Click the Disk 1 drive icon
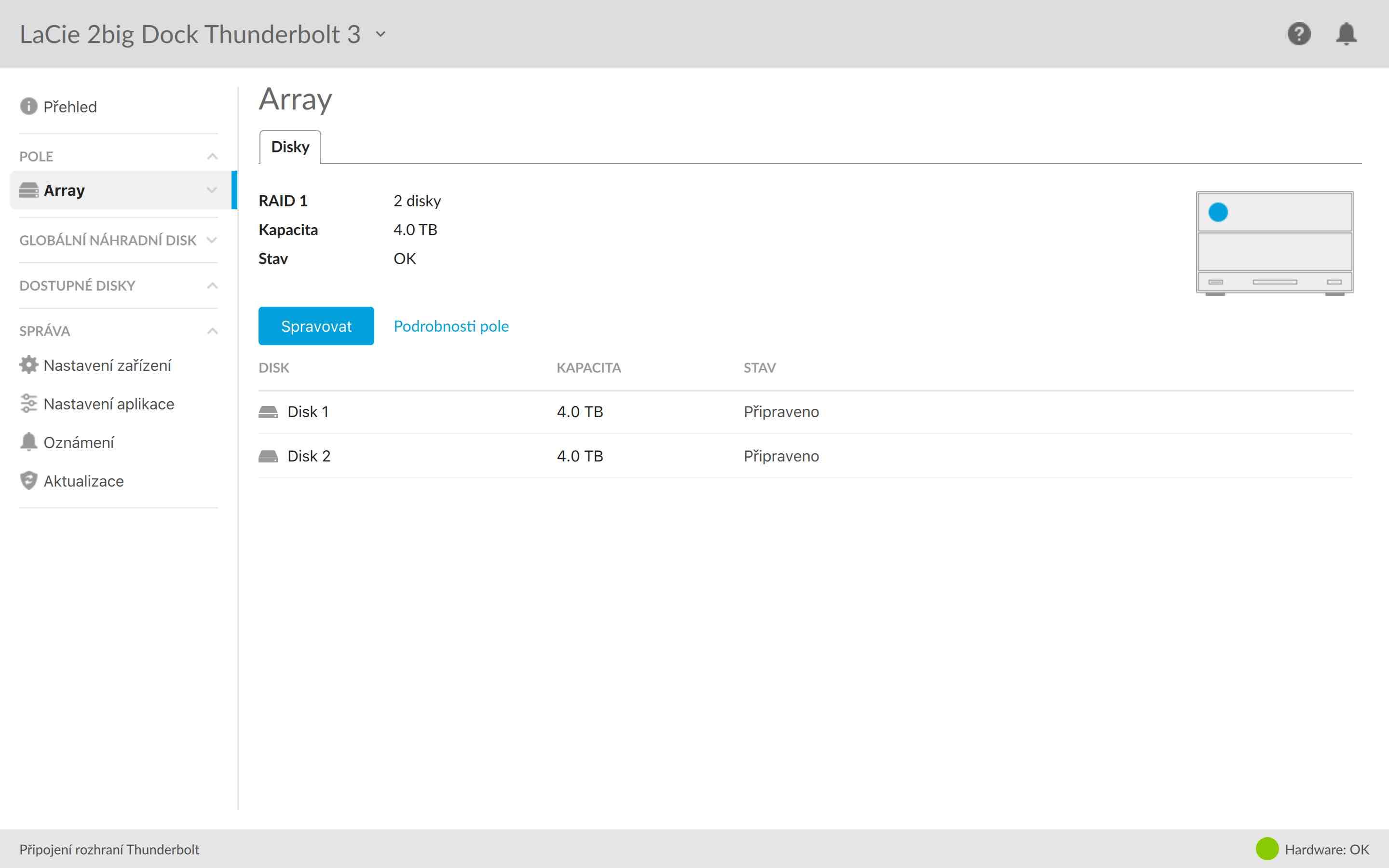The width and height of the screenshot is (1389, 868). click(x=268, y=412)
